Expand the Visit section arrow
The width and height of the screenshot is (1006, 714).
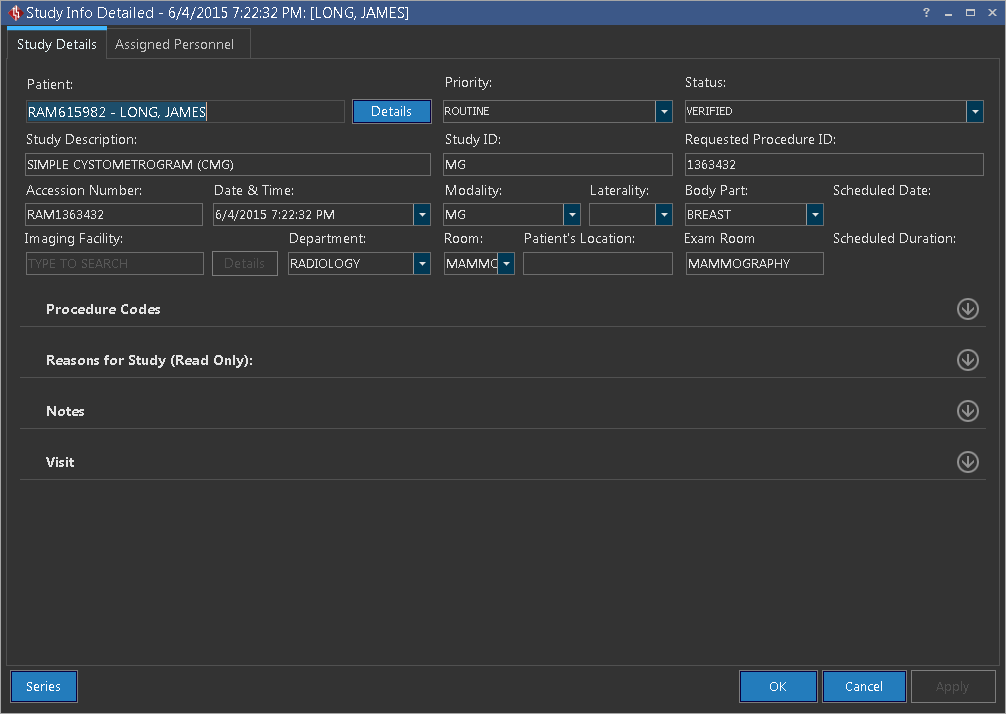pyautogui.click(x=967, y=462)
